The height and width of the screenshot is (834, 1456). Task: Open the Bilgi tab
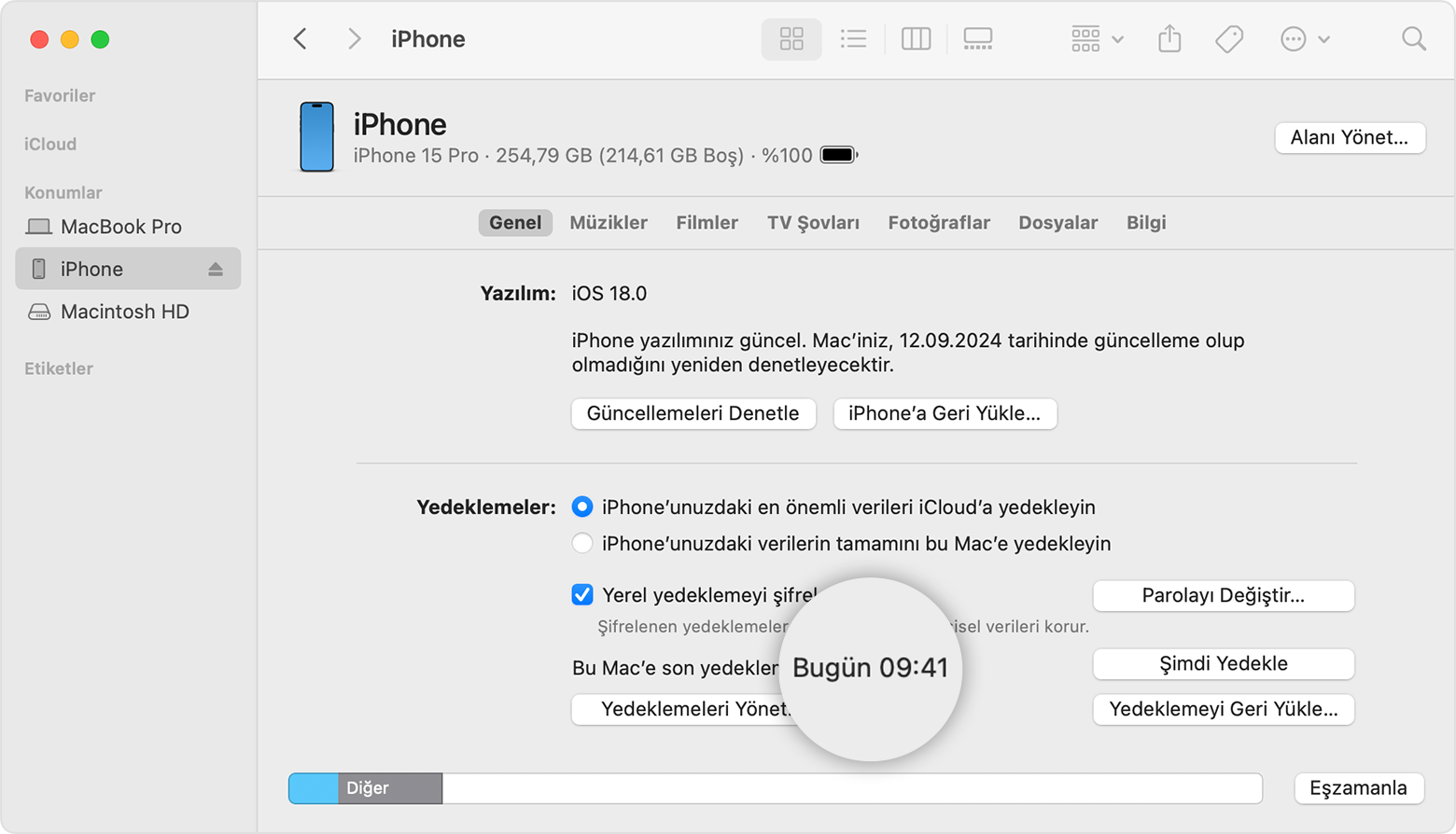[x=1146, y=223]
